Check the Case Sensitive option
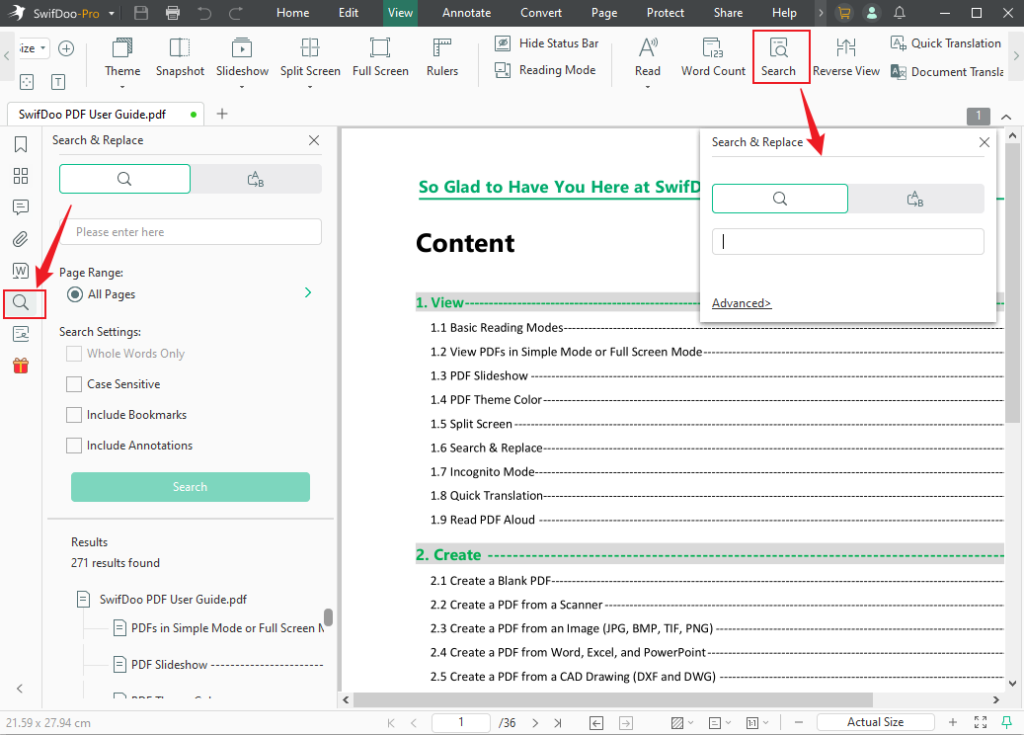 click(x=73, y=384)
